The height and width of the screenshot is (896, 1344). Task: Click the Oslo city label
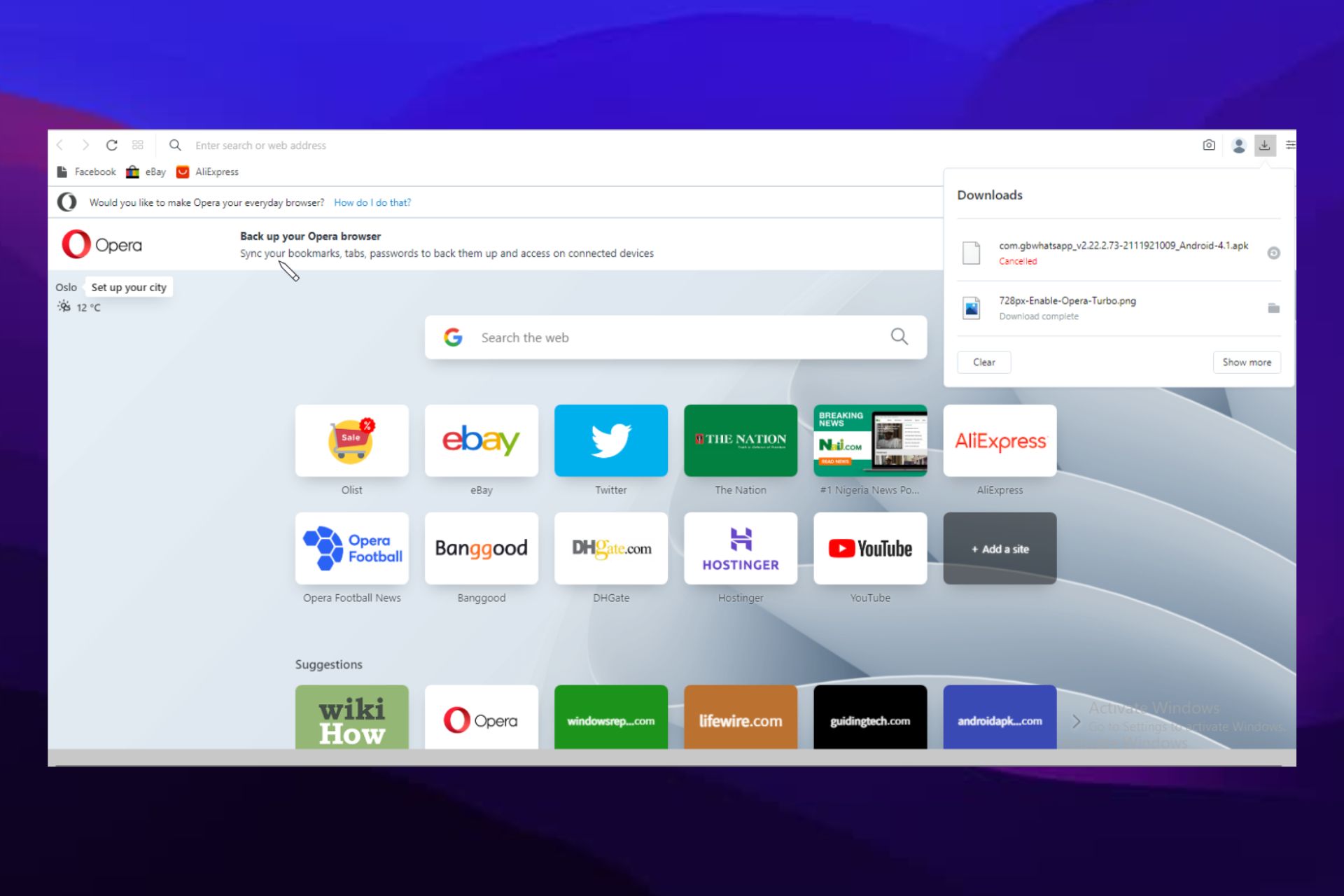coord(66,287)
